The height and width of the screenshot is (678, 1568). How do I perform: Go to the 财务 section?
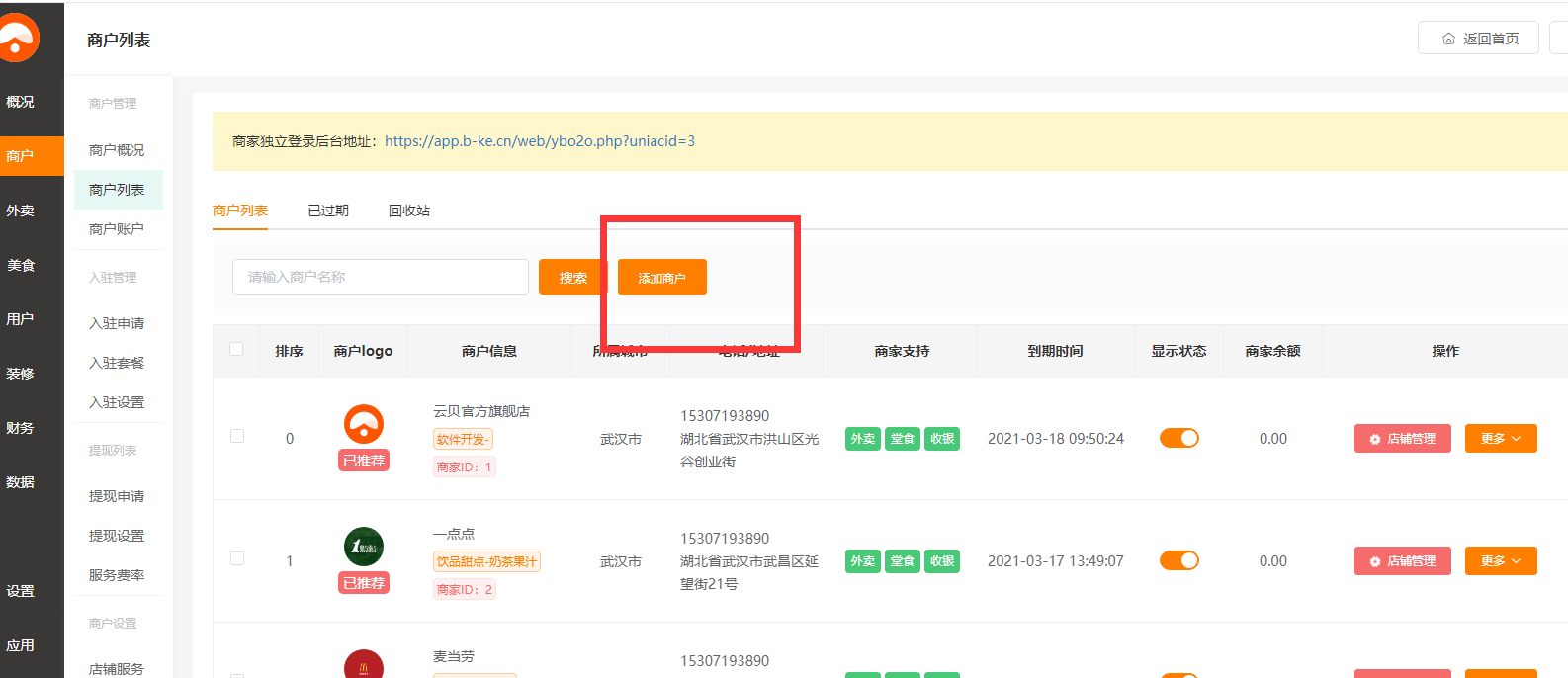click(20, 428)
